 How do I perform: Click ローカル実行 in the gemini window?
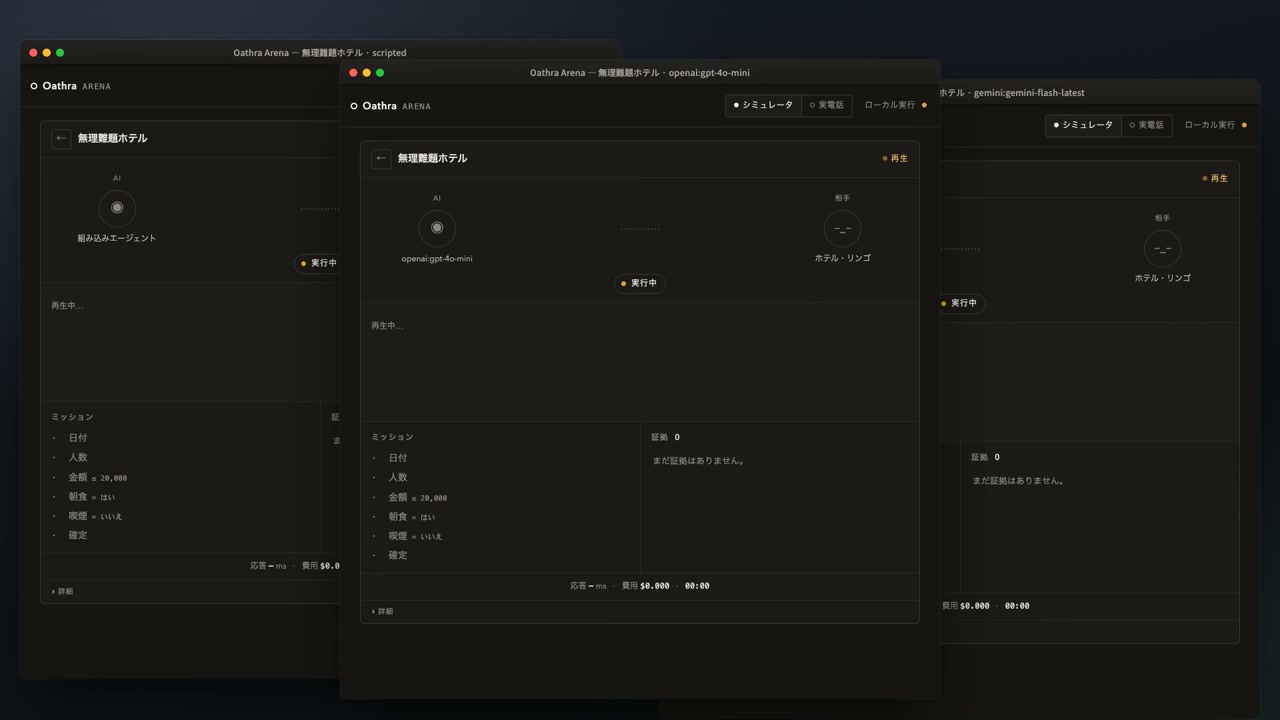pyautogui.click(x=1215, y=125)
